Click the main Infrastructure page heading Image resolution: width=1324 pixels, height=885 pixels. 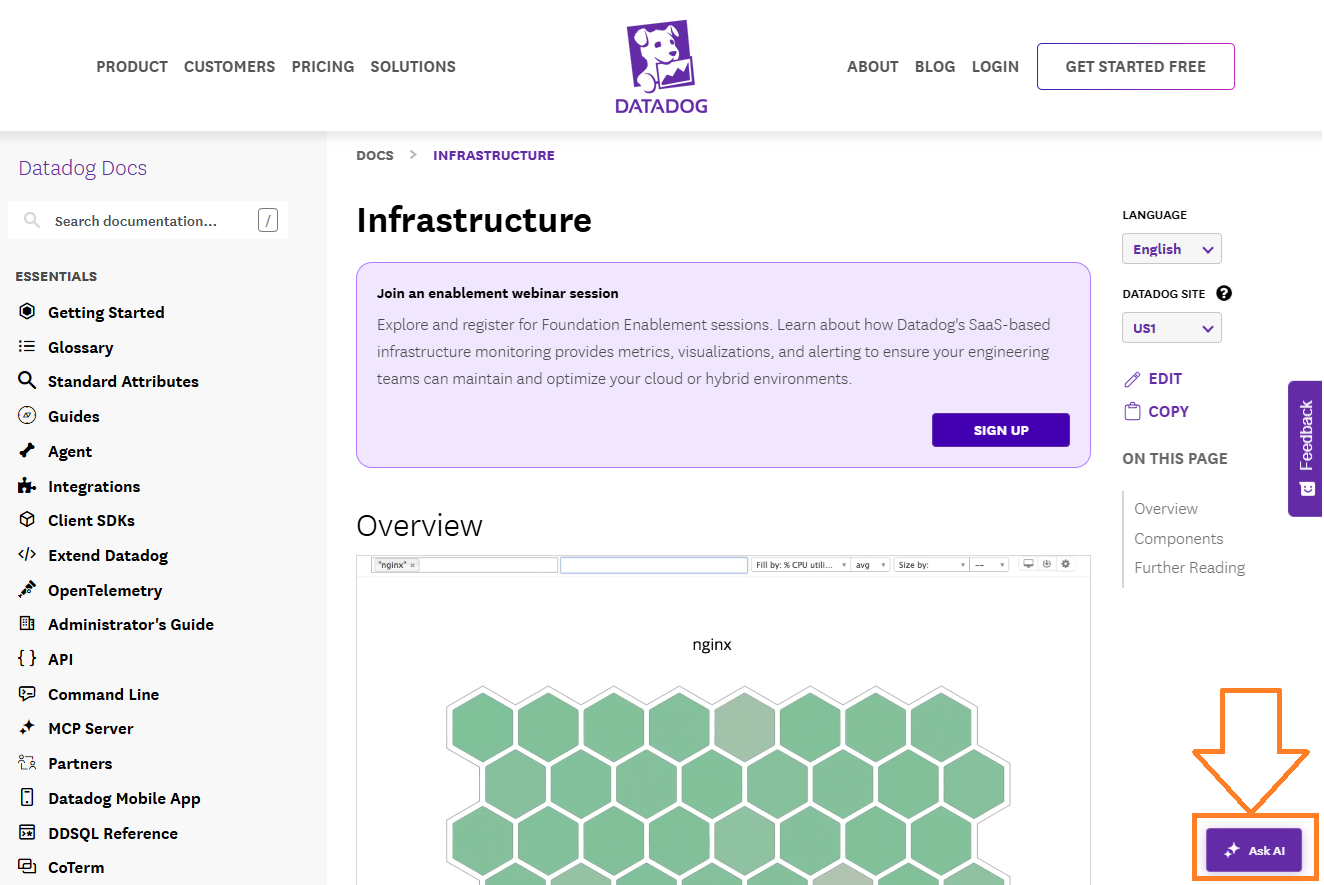(x=474, y=220)
